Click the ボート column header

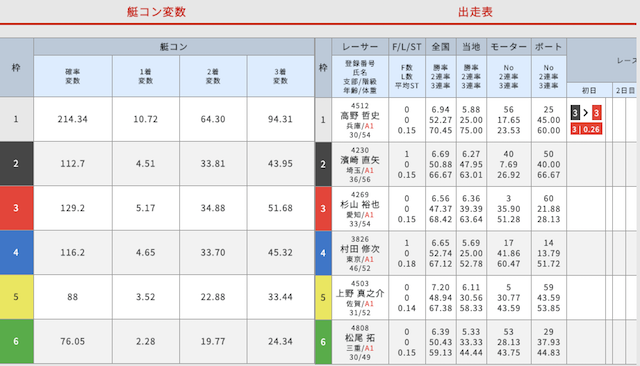click(x=549, y=47)
